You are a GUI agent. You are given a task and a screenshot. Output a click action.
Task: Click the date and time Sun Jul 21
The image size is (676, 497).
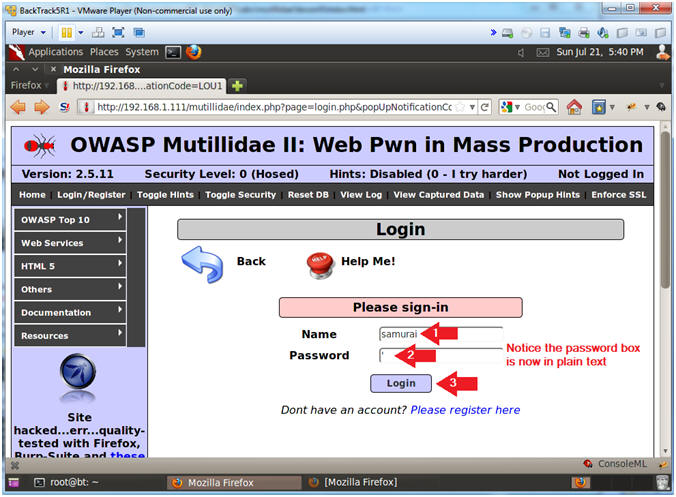coord(600,52)
